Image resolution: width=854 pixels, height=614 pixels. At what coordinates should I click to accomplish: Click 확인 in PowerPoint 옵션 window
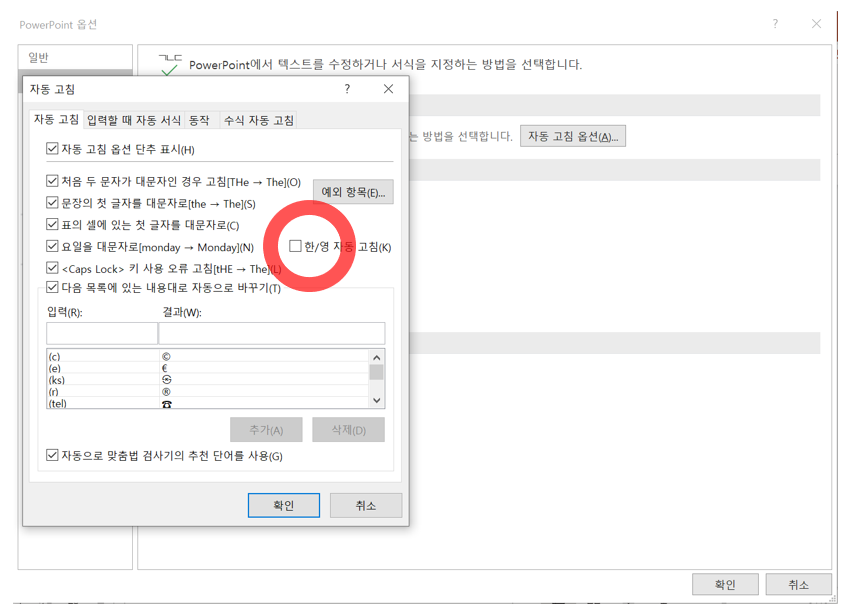[x=725, y=585]
